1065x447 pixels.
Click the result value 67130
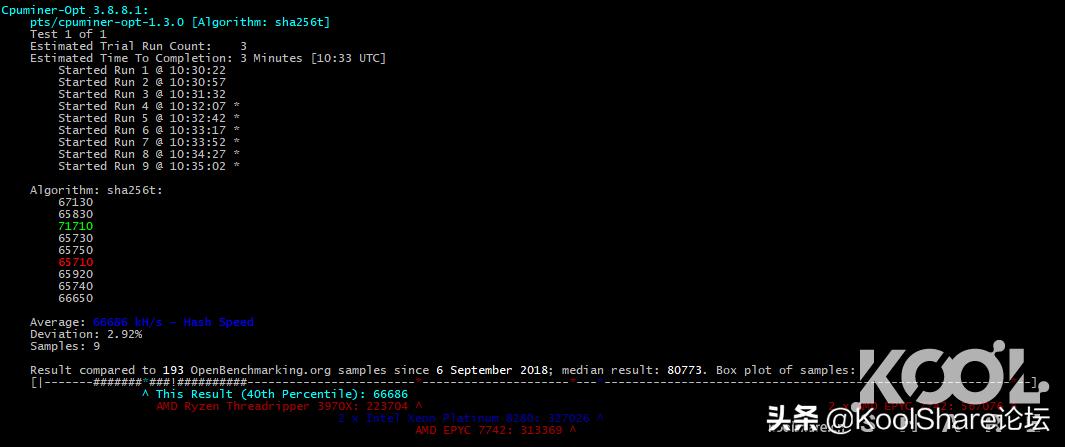coord(75,202)
